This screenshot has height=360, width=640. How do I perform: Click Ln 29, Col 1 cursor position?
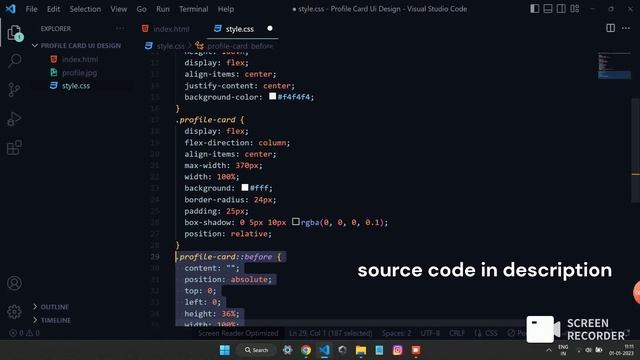click(331, 333)
